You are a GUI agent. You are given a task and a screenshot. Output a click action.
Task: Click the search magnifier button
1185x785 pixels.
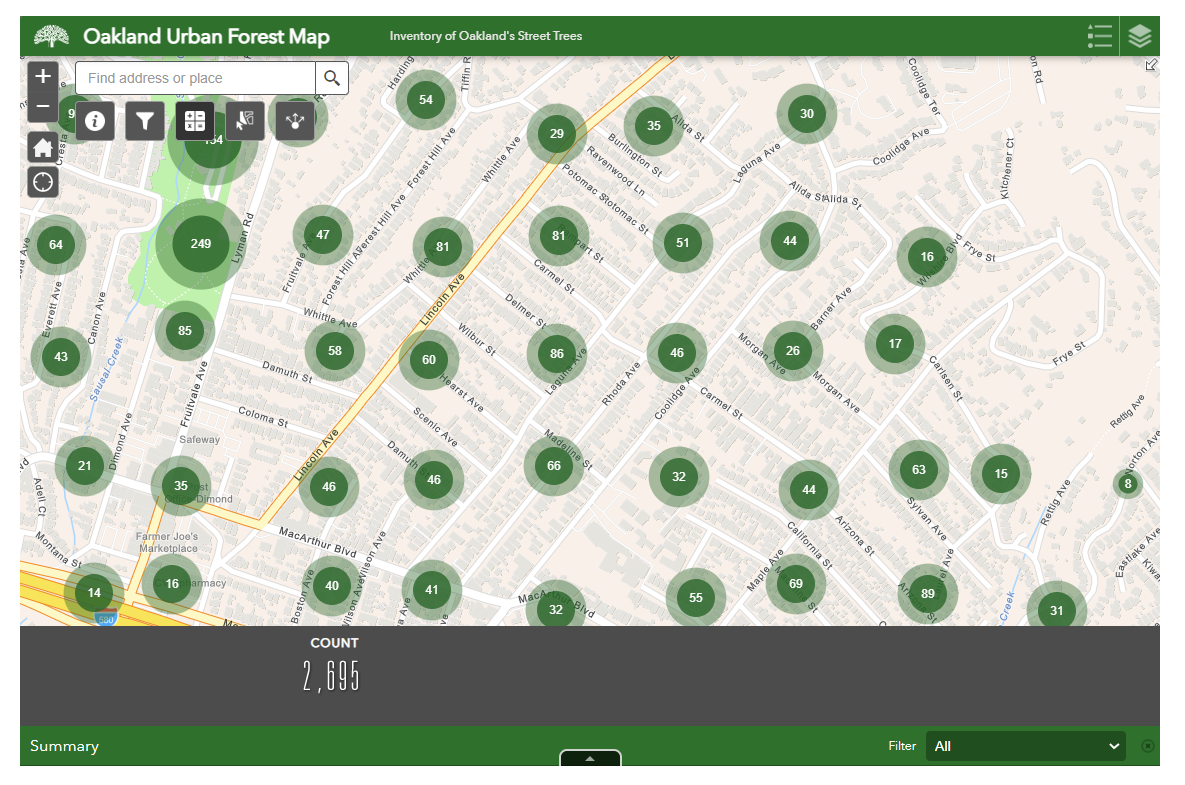332,78
